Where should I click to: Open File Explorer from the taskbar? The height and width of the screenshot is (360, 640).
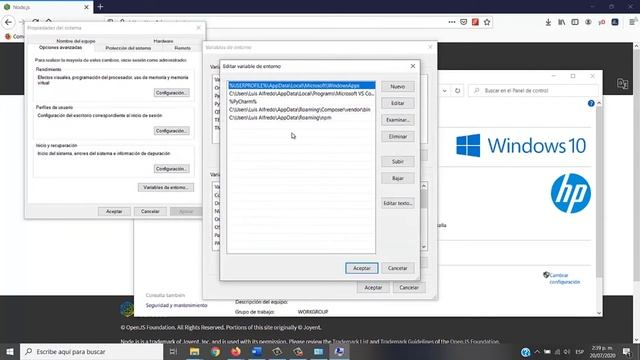point(194,351)
